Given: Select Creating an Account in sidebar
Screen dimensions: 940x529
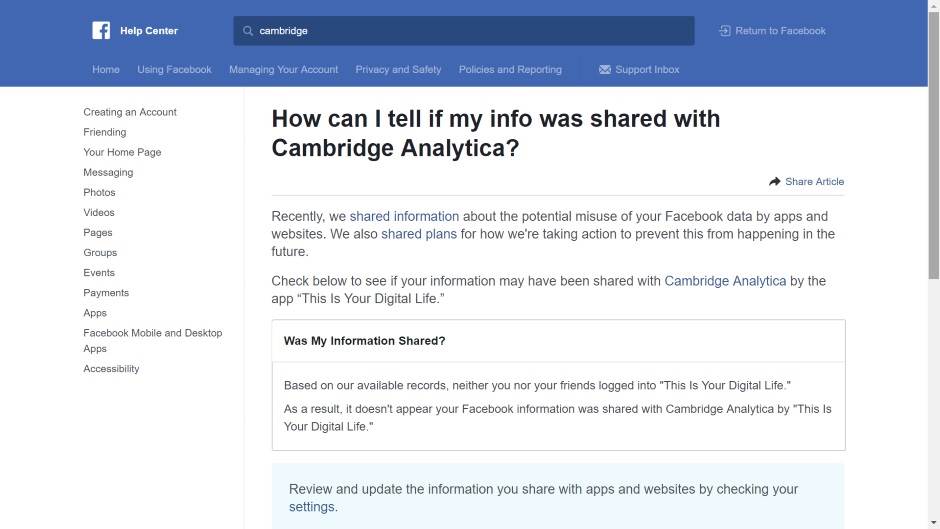Looking at the screenshot, I should 130,112.
